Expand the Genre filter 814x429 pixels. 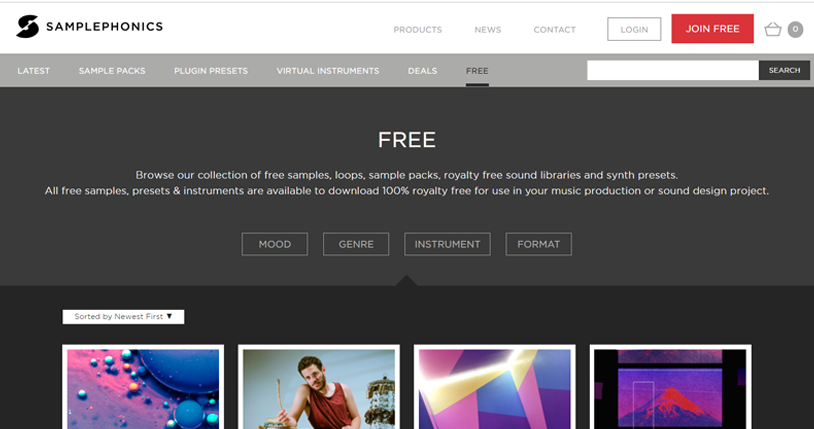click(356, 244)
